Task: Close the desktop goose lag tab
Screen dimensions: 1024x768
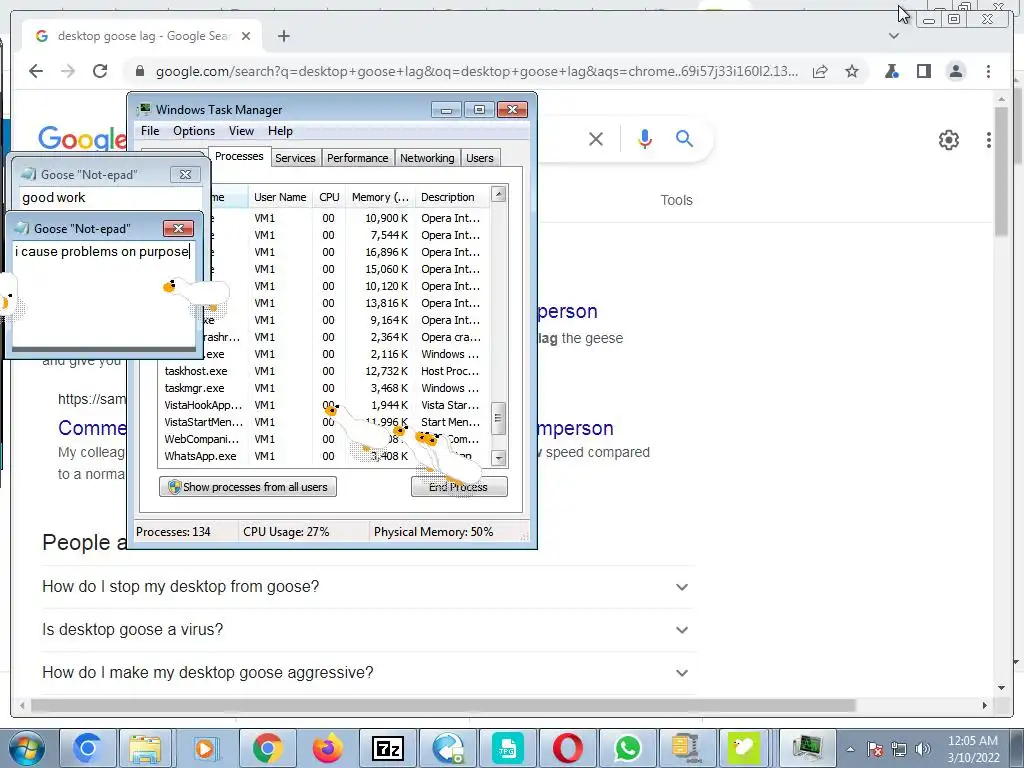Action: point(246,36)
